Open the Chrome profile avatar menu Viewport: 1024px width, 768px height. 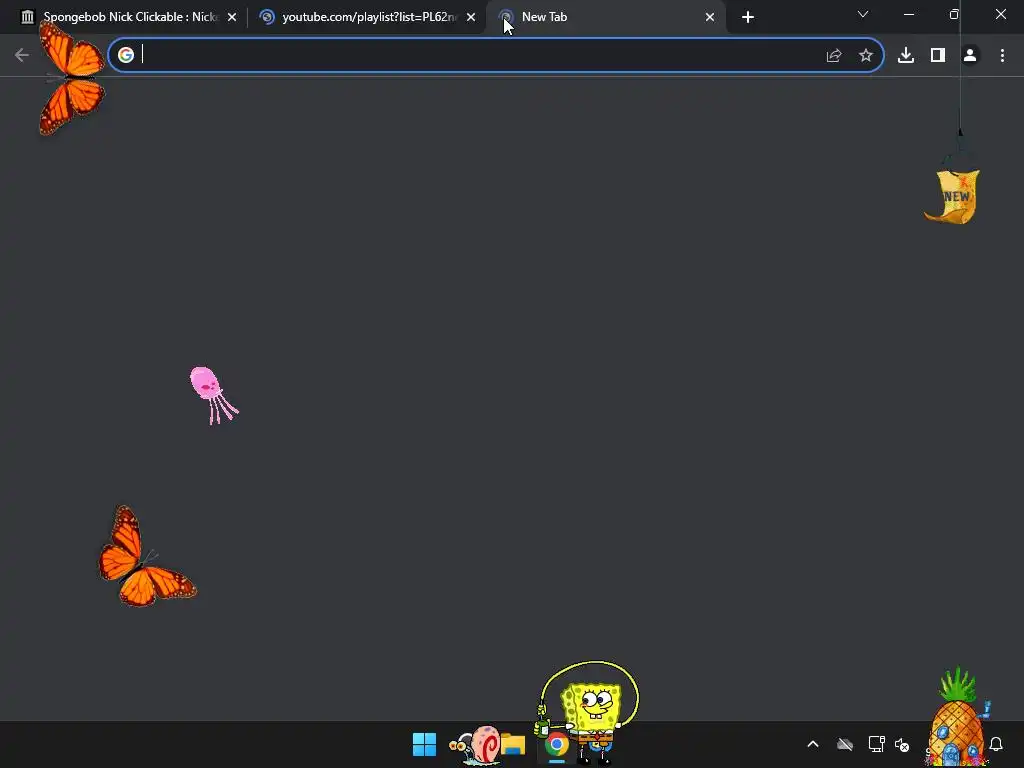pyautogui.click(x=970, y=56)
